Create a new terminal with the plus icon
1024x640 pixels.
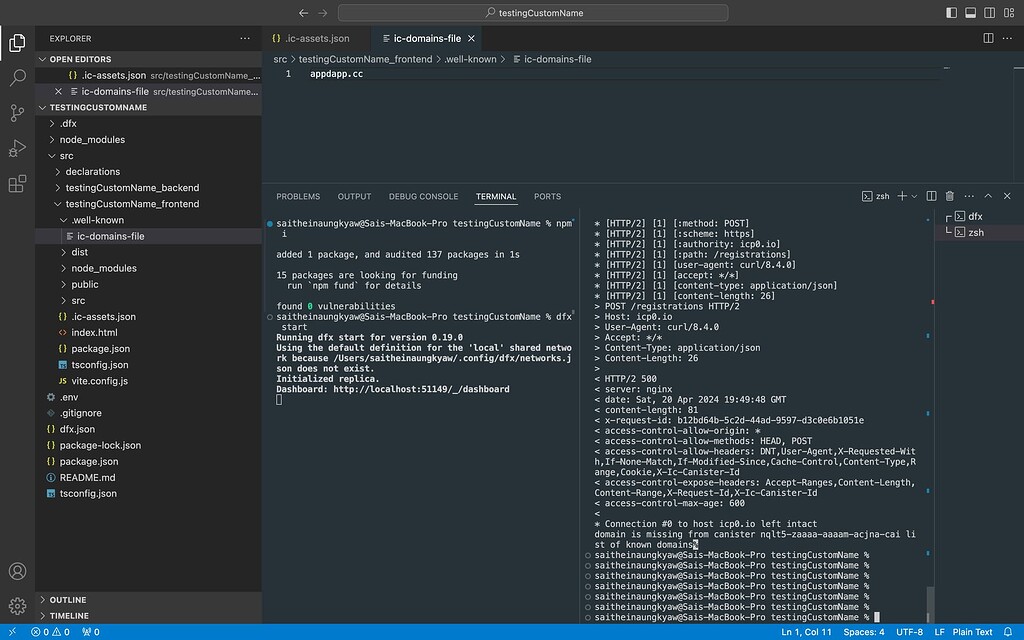pyautogui.click(x=901, y=196)
